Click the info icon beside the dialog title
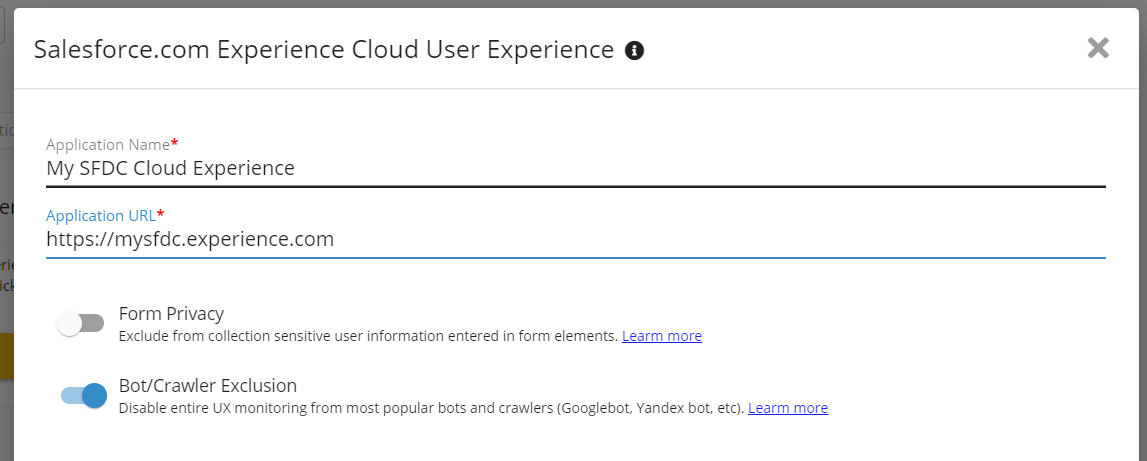1147x461 pixels. coord(634,50)
